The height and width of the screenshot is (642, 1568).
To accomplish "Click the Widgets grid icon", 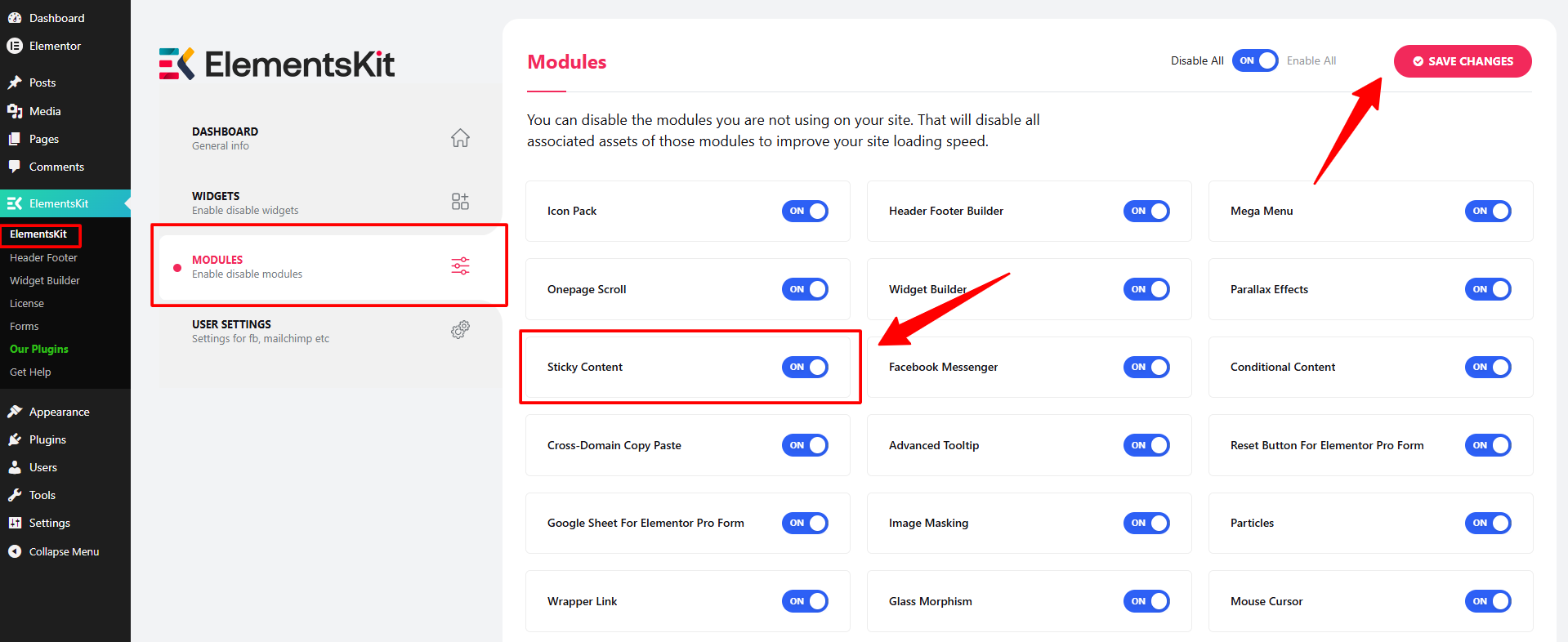I will 460,202.
